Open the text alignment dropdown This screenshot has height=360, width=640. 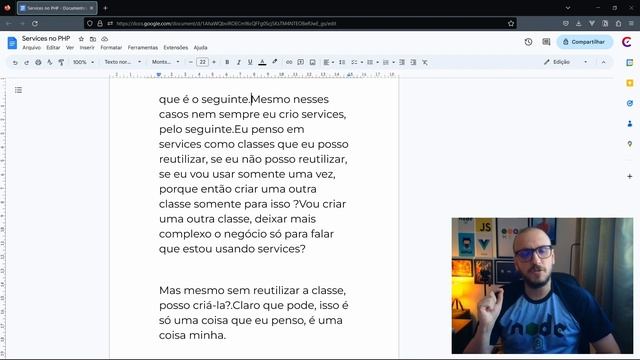click(329, 62)
